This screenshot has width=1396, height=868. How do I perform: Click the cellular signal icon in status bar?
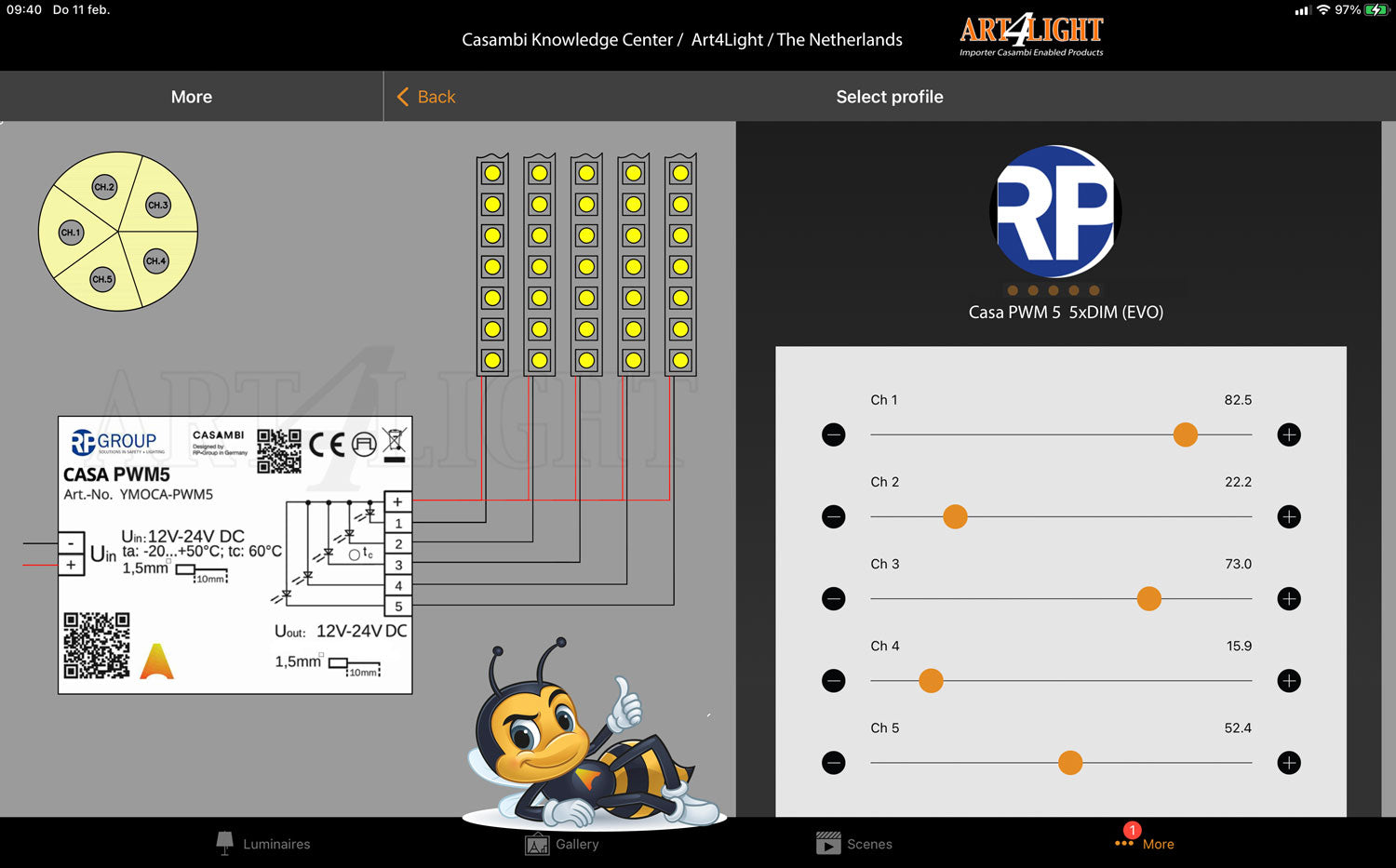tap(1302, 10)
